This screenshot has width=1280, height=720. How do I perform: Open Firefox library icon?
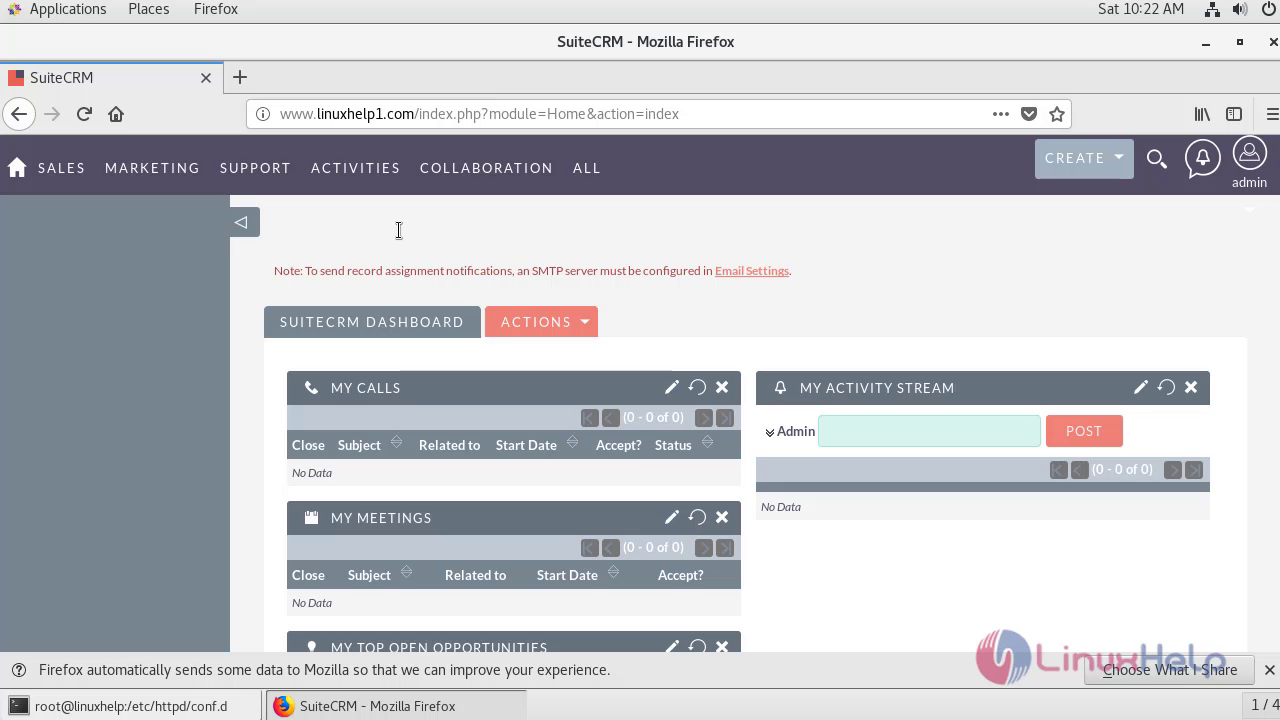click(x=1203, y=114)
